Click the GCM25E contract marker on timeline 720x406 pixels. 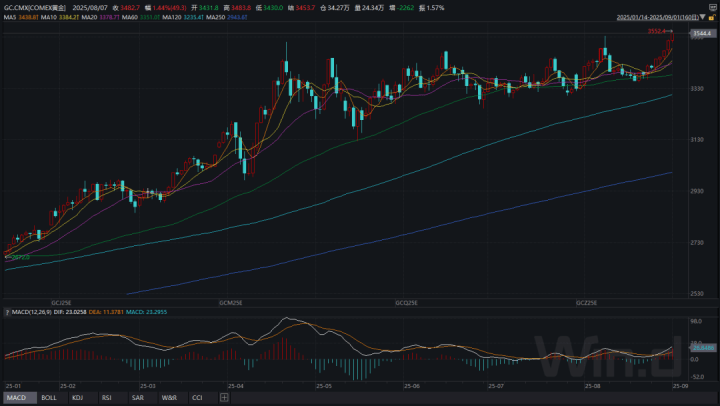tap(231, 301)
